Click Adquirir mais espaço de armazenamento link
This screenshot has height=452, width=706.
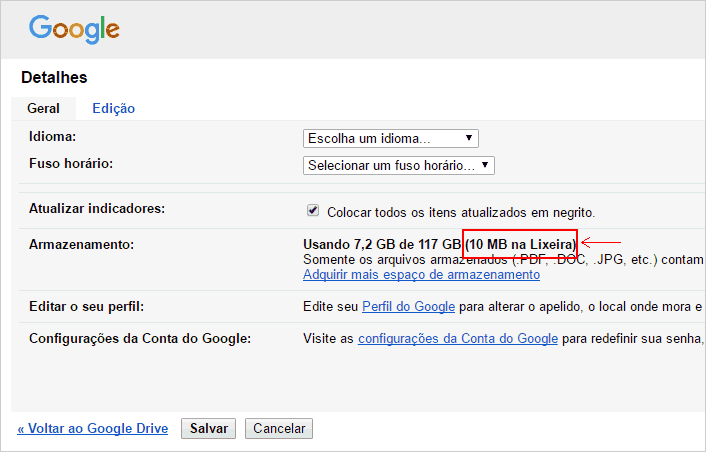pos(421,275)
